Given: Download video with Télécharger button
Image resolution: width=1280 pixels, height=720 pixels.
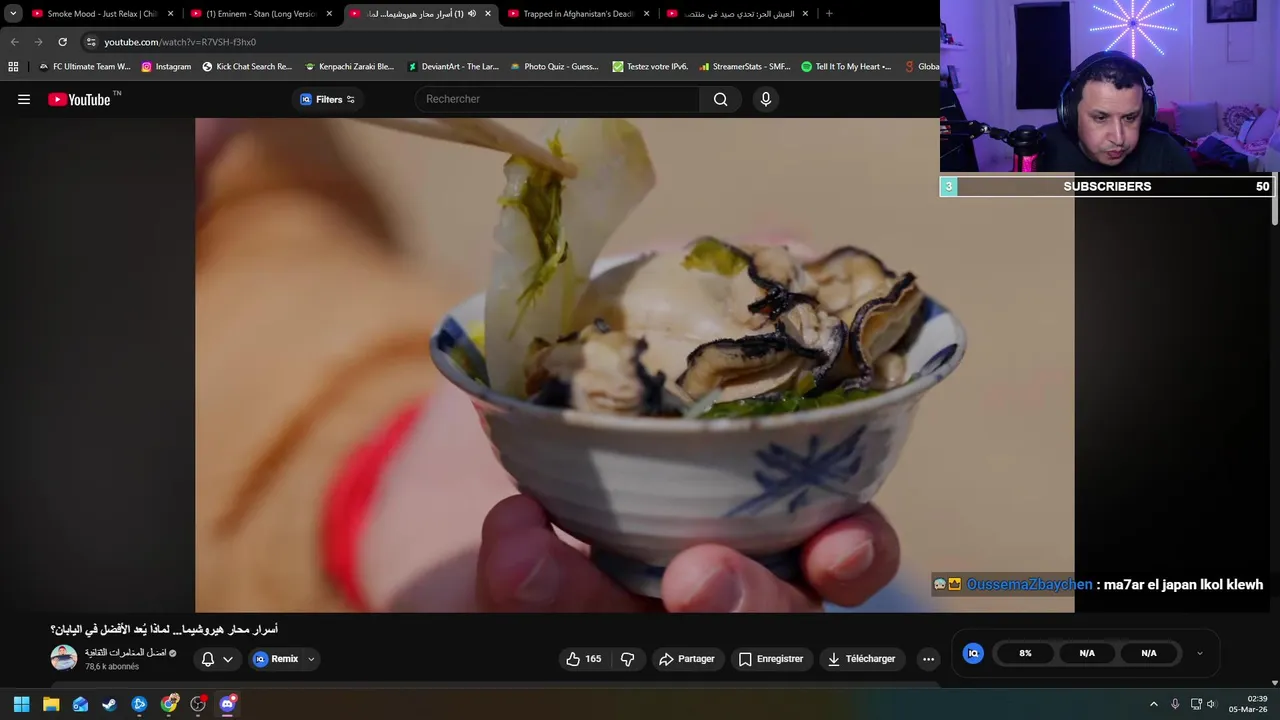Looking at the screenshot, I should (861, 659).
